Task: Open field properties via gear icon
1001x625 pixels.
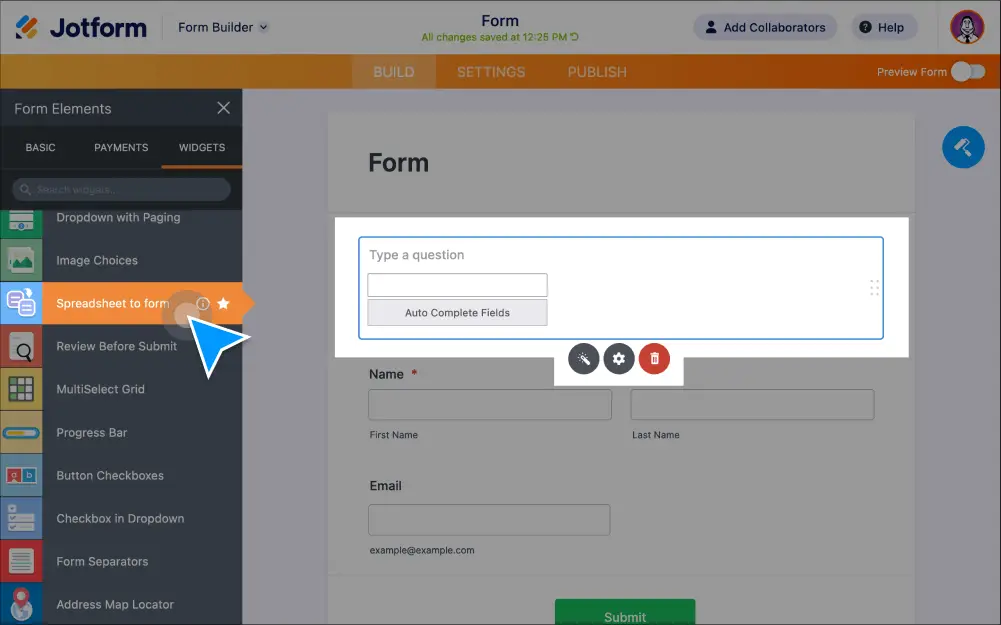Action: pos(619,358)
